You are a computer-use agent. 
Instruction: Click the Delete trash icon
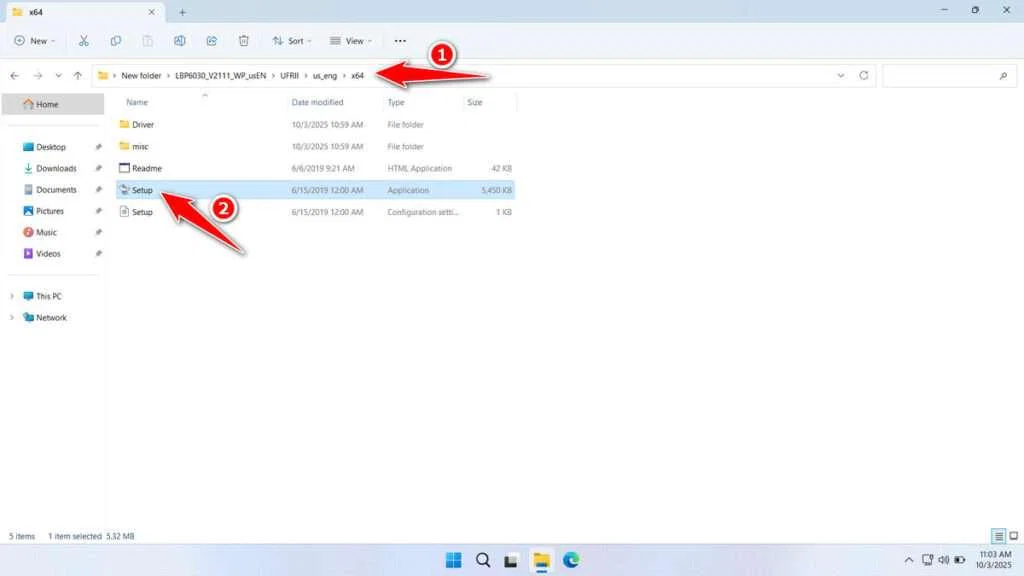coord(244,41)
